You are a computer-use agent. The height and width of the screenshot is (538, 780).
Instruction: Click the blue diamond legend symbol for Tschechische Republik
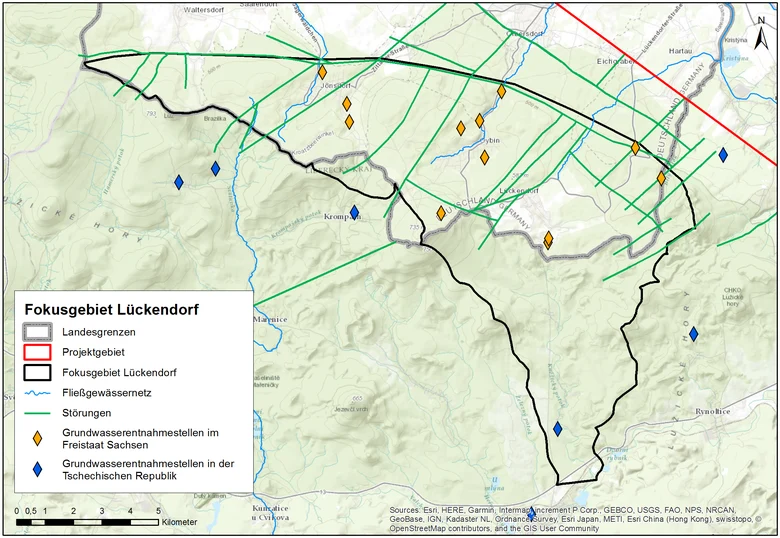pos(37,469)
